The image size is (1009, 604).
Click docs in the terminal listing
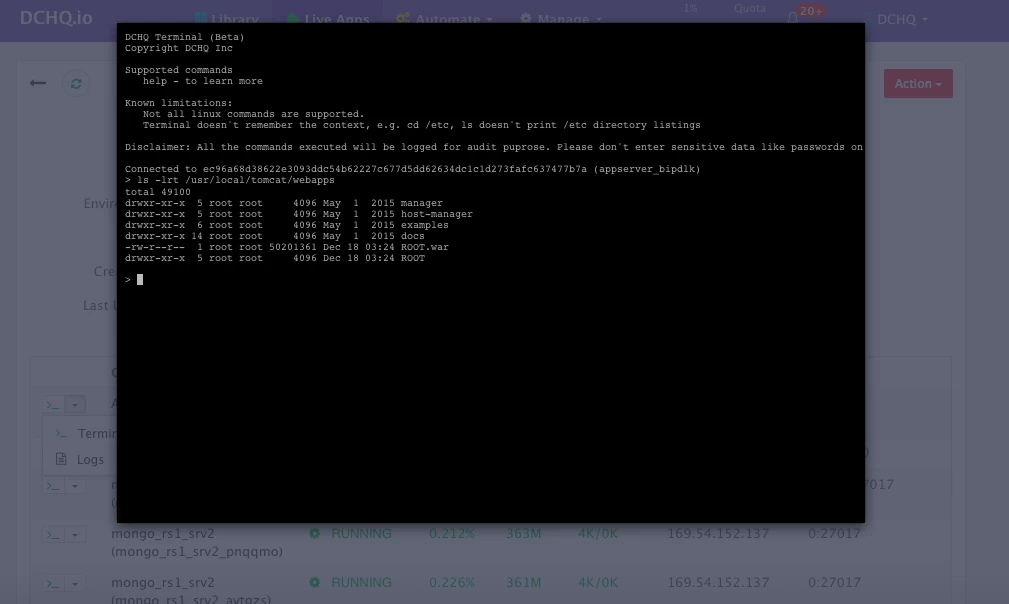pos(412,236)
